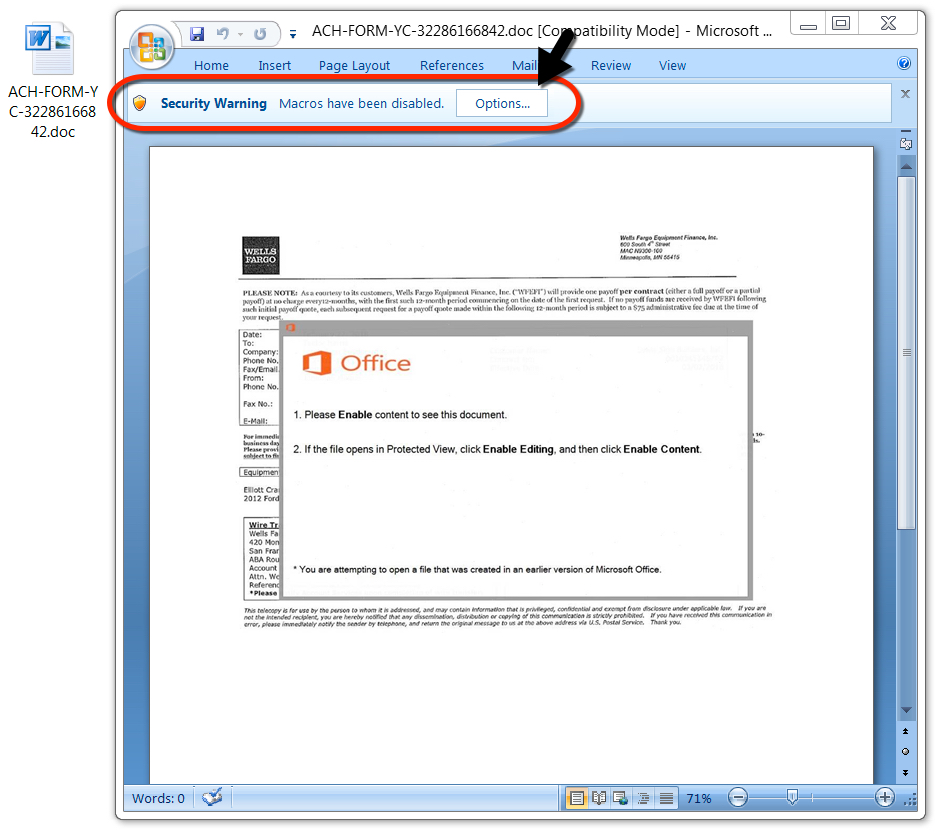The image size is (935, 831).
Task: Click the security shield icon in warning bar
Action: [140, 103]
